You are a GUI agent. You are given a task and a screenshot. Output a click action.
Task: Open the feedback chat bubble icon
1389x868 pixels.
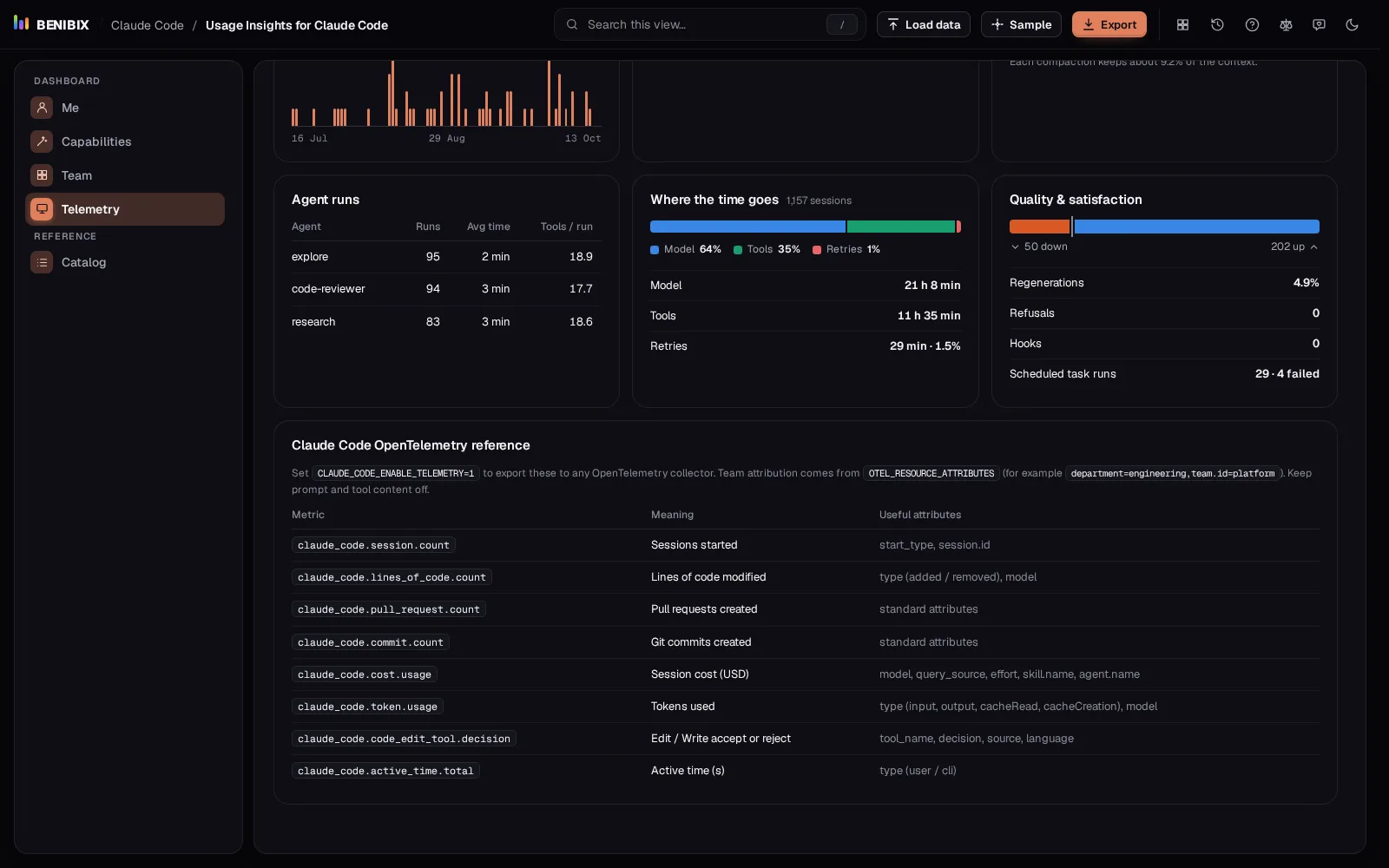(x=1319, y=25)
